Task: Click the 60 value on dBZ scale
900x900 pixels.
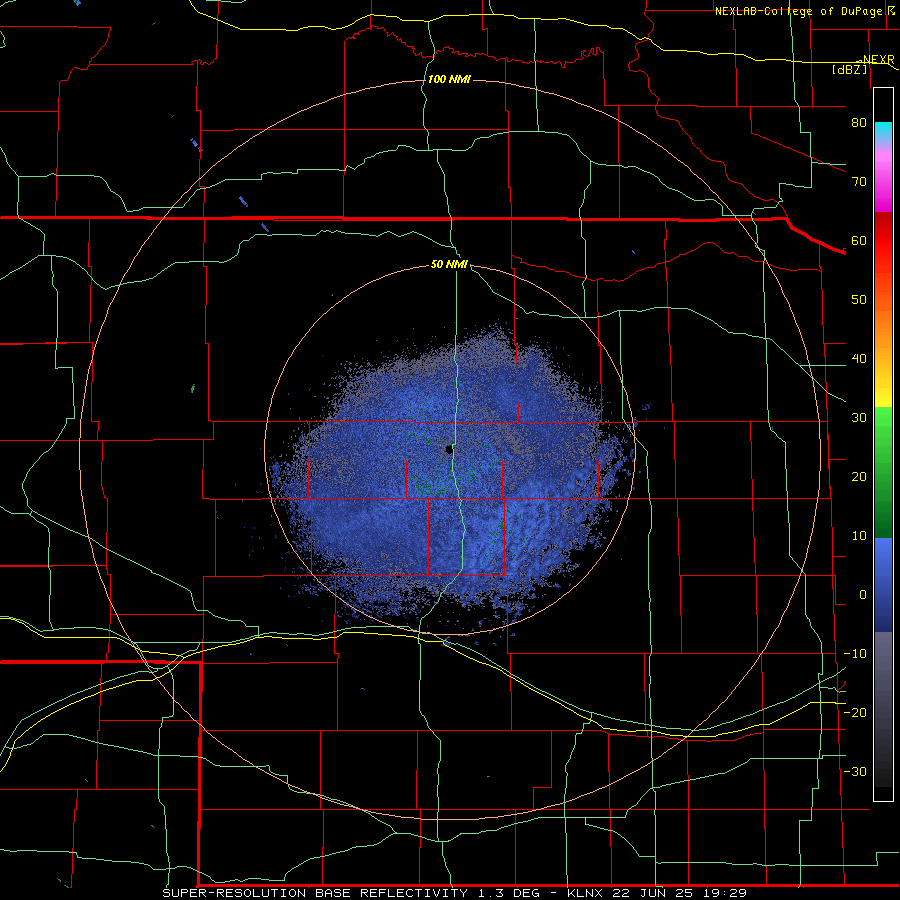Action: [859, 240]
